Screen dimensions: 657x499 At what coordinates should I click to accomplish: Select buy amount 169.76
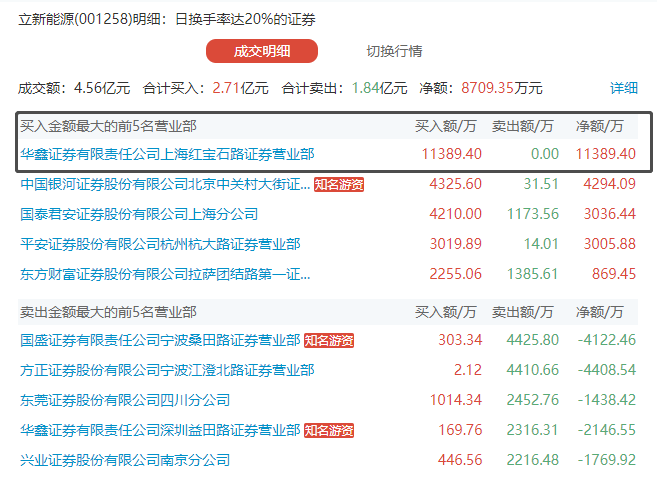click(x=460, y=430)
